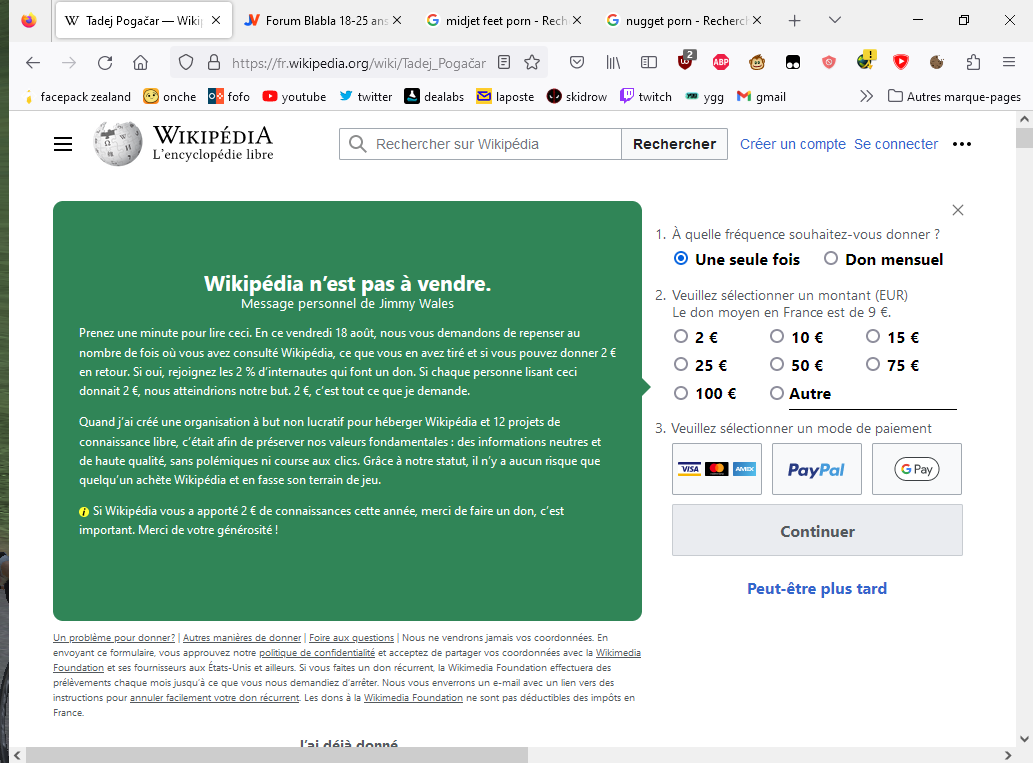
Task: Show more bookmarks with the chevrons
Action: click(x=866, y=97)
